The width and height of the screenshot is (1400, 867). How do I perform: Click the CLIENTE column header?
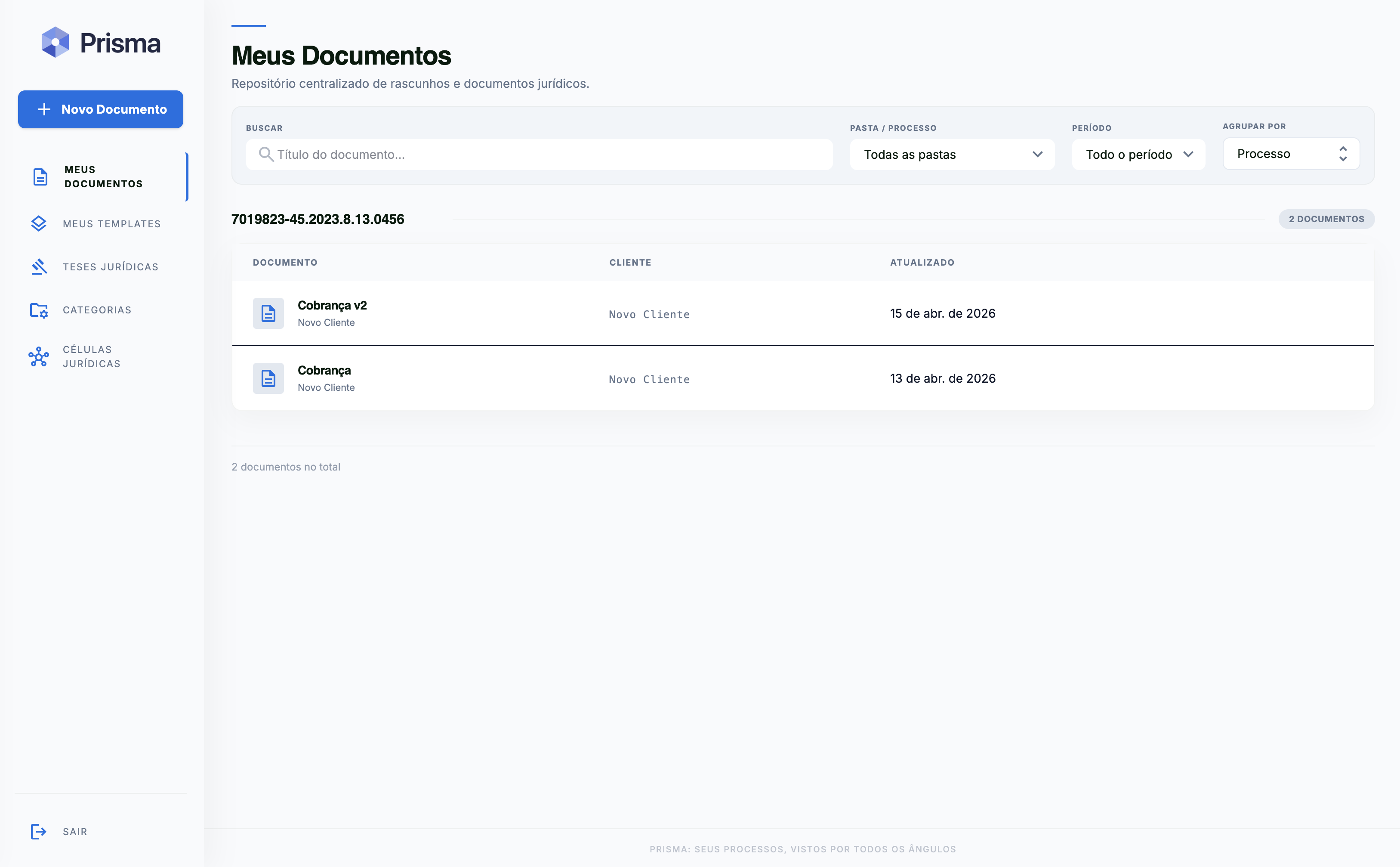click(x=630, y=263)
